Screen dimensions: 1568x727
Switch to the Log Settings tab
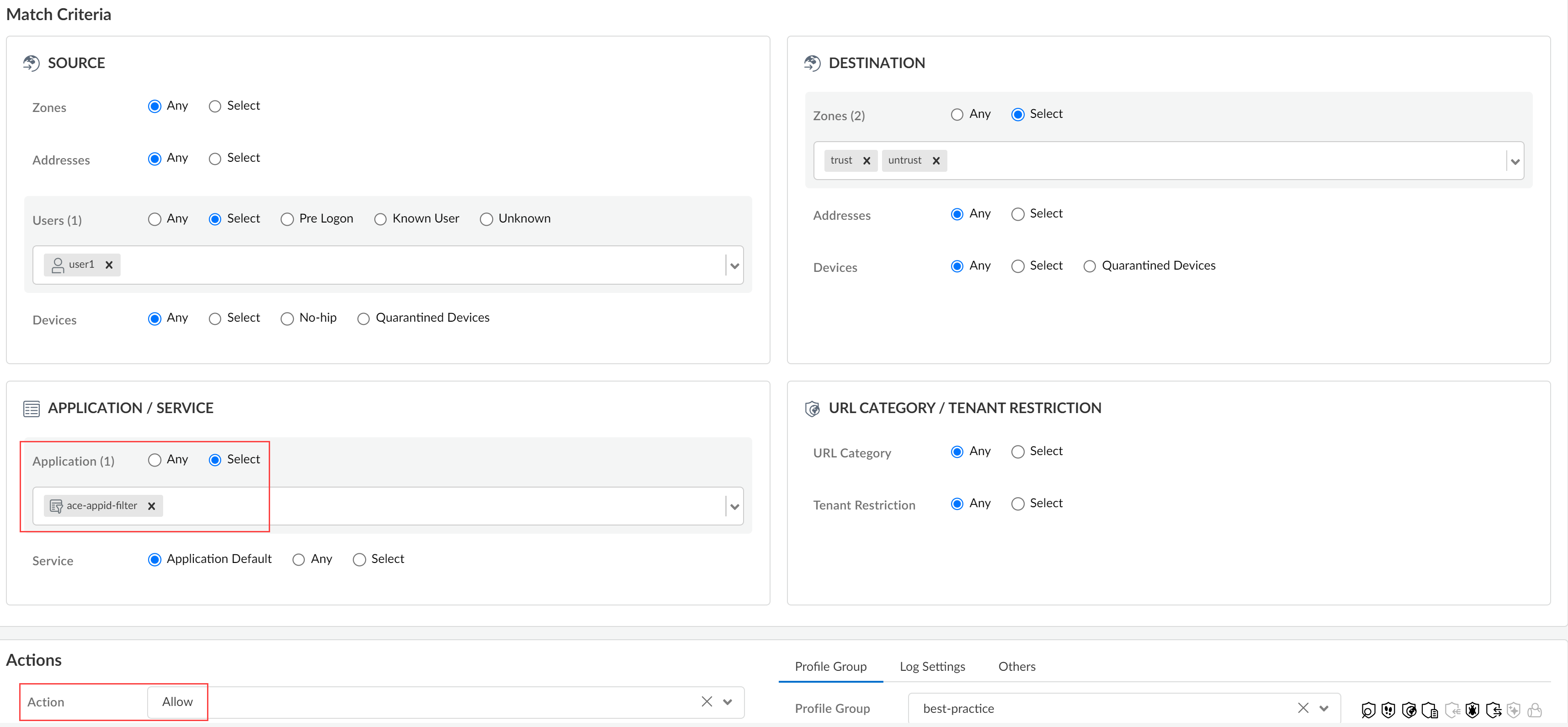coord(932,666)
